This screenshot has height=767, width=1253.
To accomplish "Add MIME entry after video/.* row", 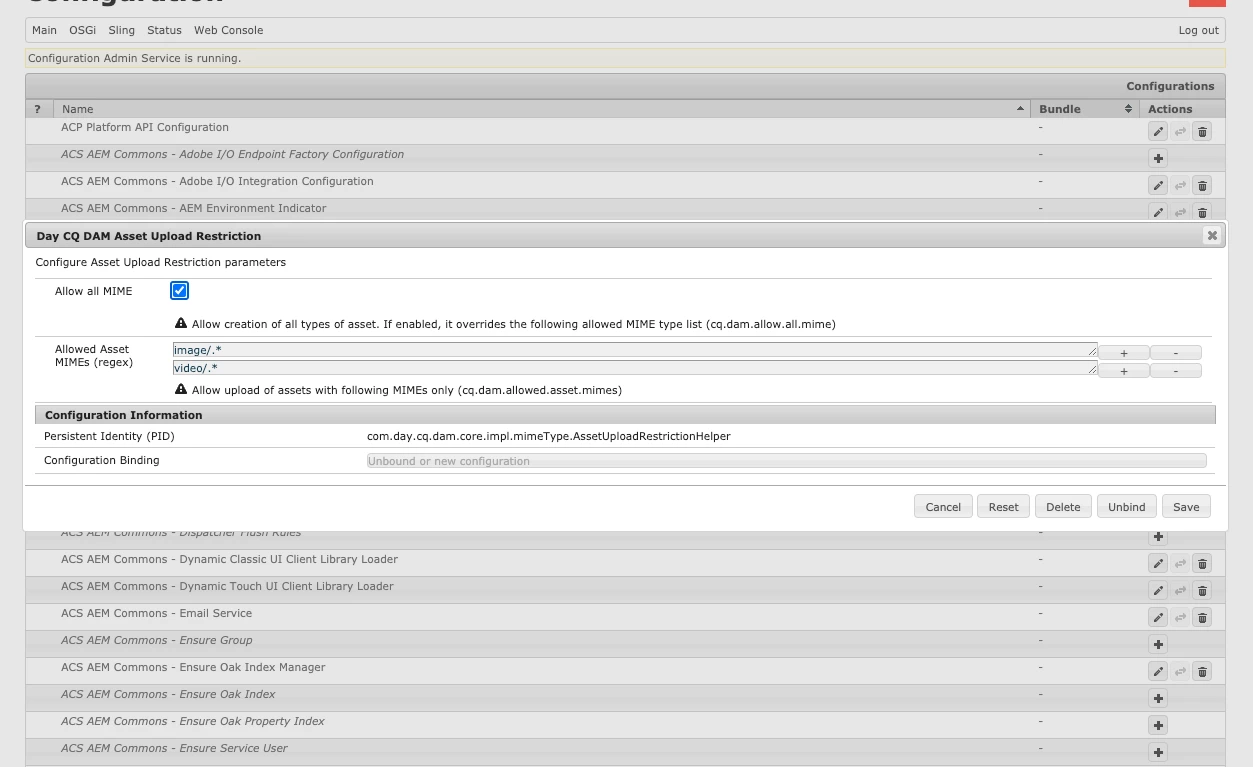I will click(x=1124, y=371).
